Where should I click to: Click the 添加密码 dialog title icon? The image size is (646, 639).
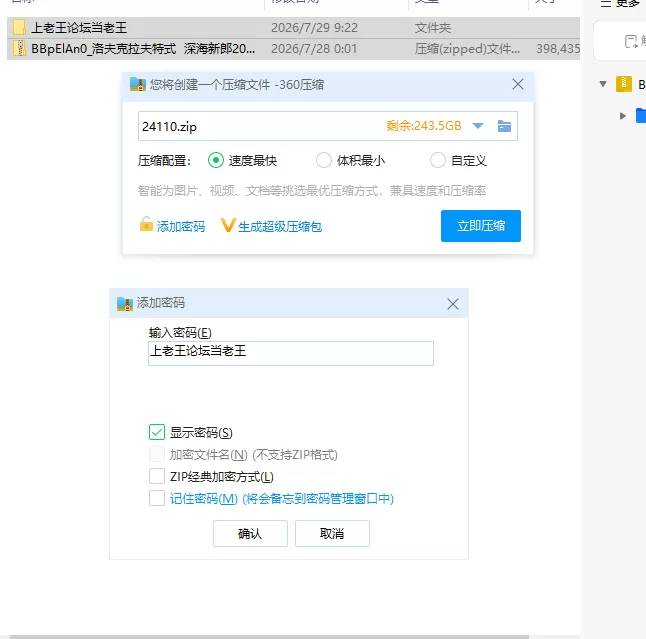coord(125,304)
